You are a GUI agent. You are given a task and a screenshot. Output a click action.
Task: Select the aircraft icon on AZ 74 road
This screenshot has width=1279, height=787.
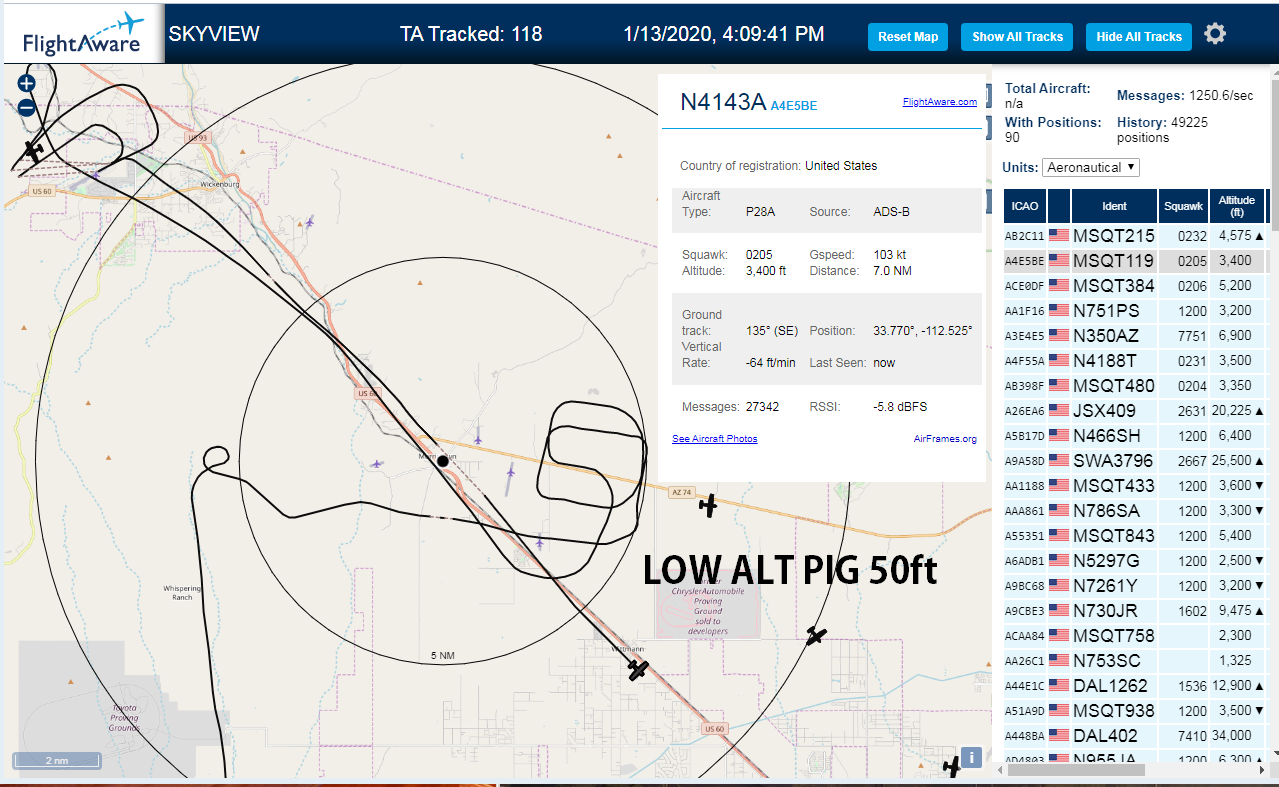tap(709, 506)
